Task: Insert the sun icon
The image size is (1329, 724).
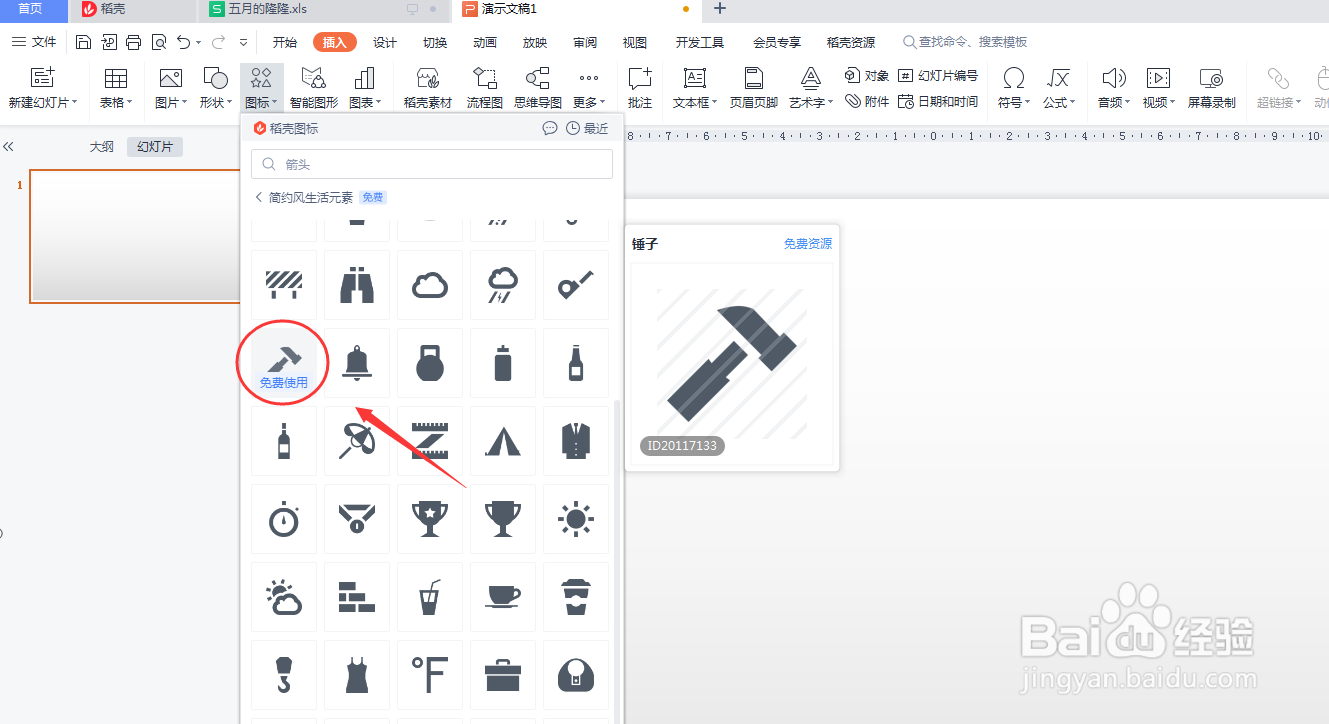Action: tap(576, 518)
